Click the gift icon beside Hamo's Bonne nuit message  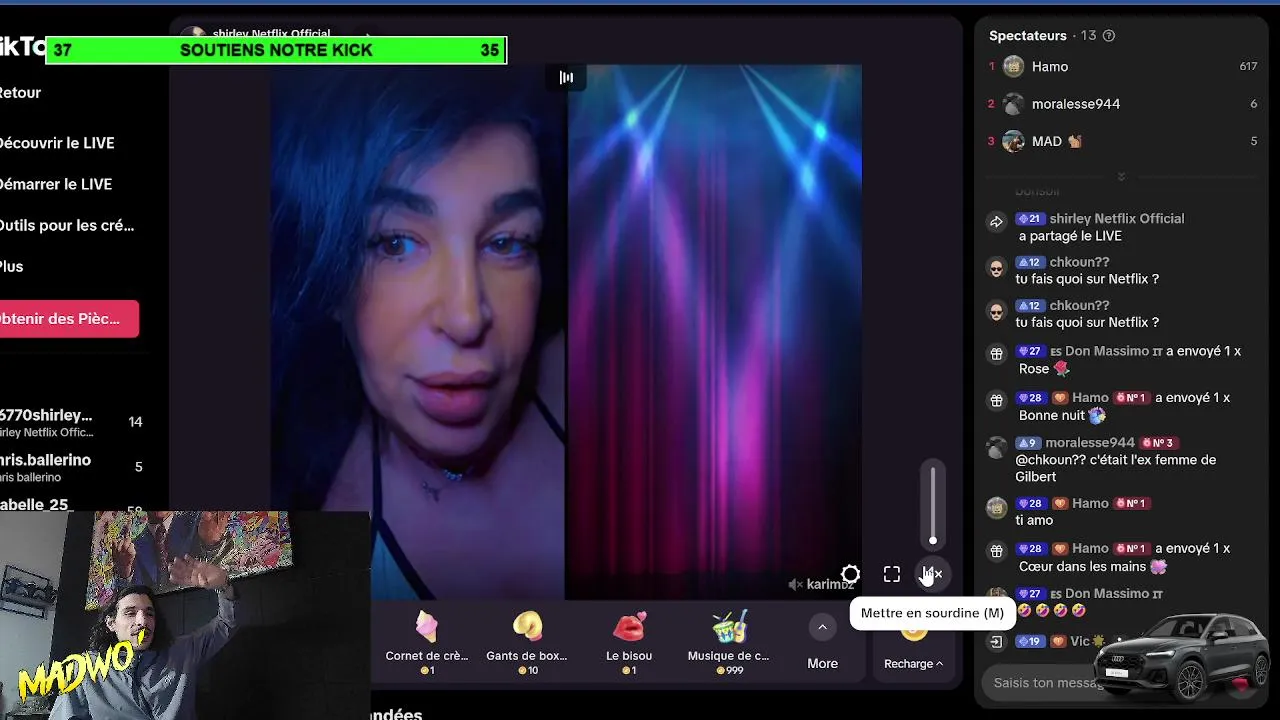point(996,400)
